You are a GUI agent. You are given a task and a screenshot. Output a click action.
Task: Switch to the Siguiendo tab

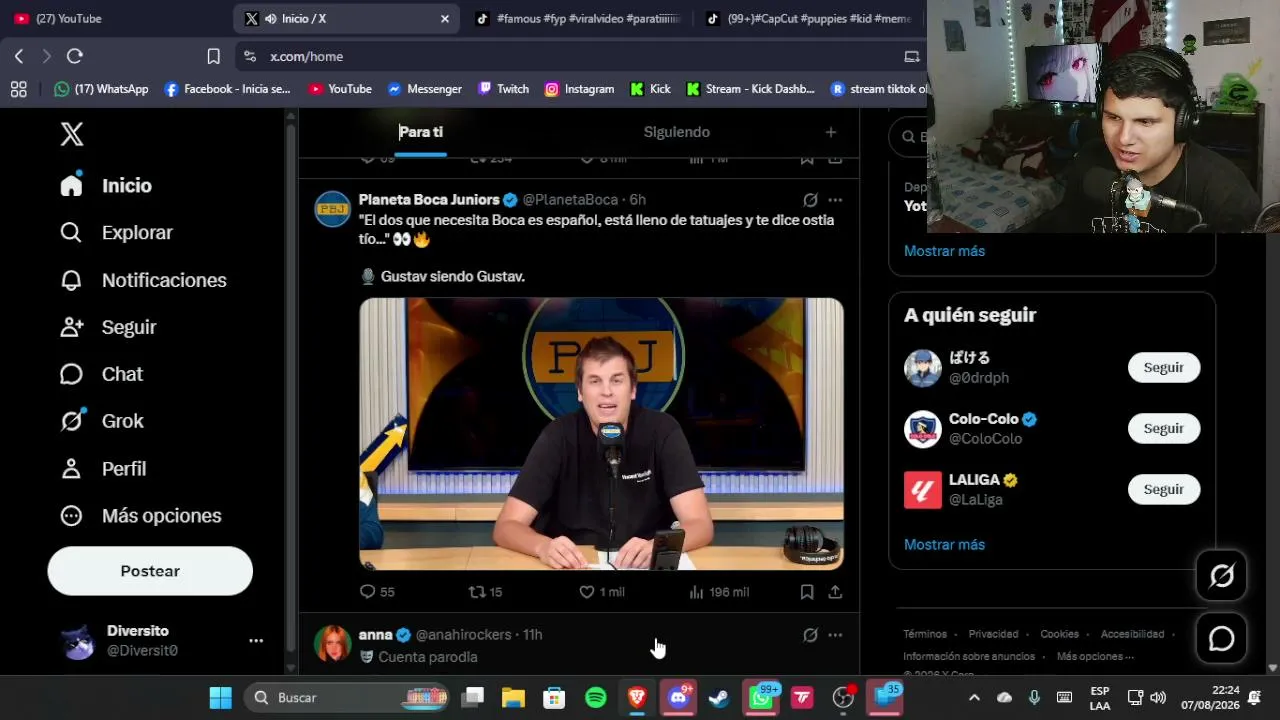coord(677,132)
